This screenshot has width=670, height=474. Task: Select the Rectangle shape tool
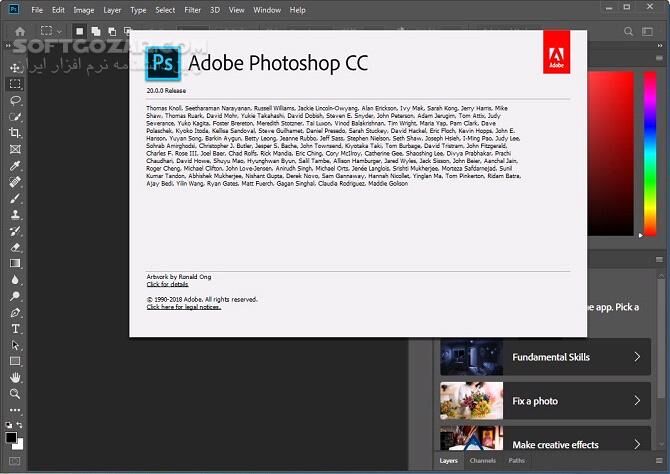point(15,361)
